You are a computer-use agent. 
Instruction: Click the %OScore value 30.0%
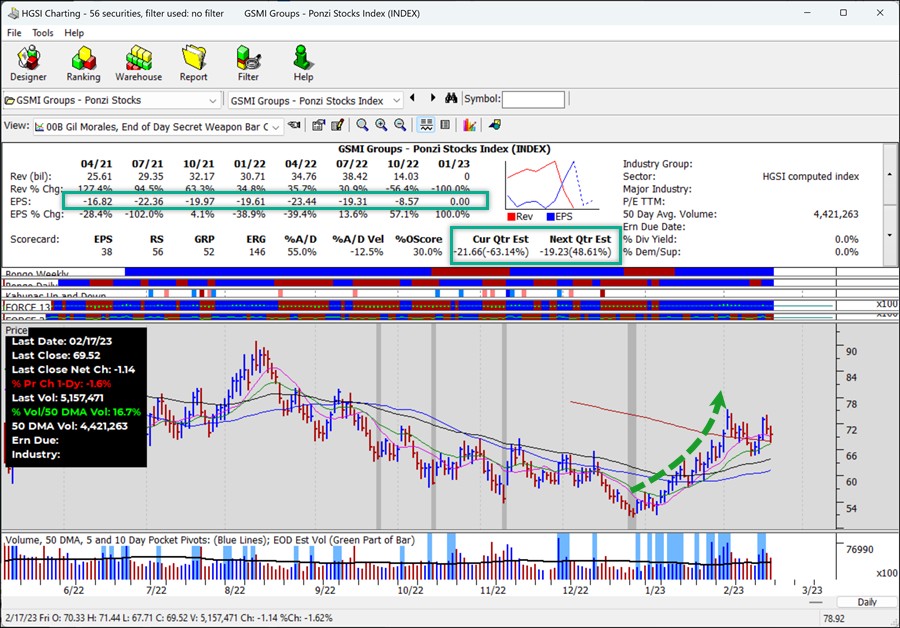pos(427,252)
